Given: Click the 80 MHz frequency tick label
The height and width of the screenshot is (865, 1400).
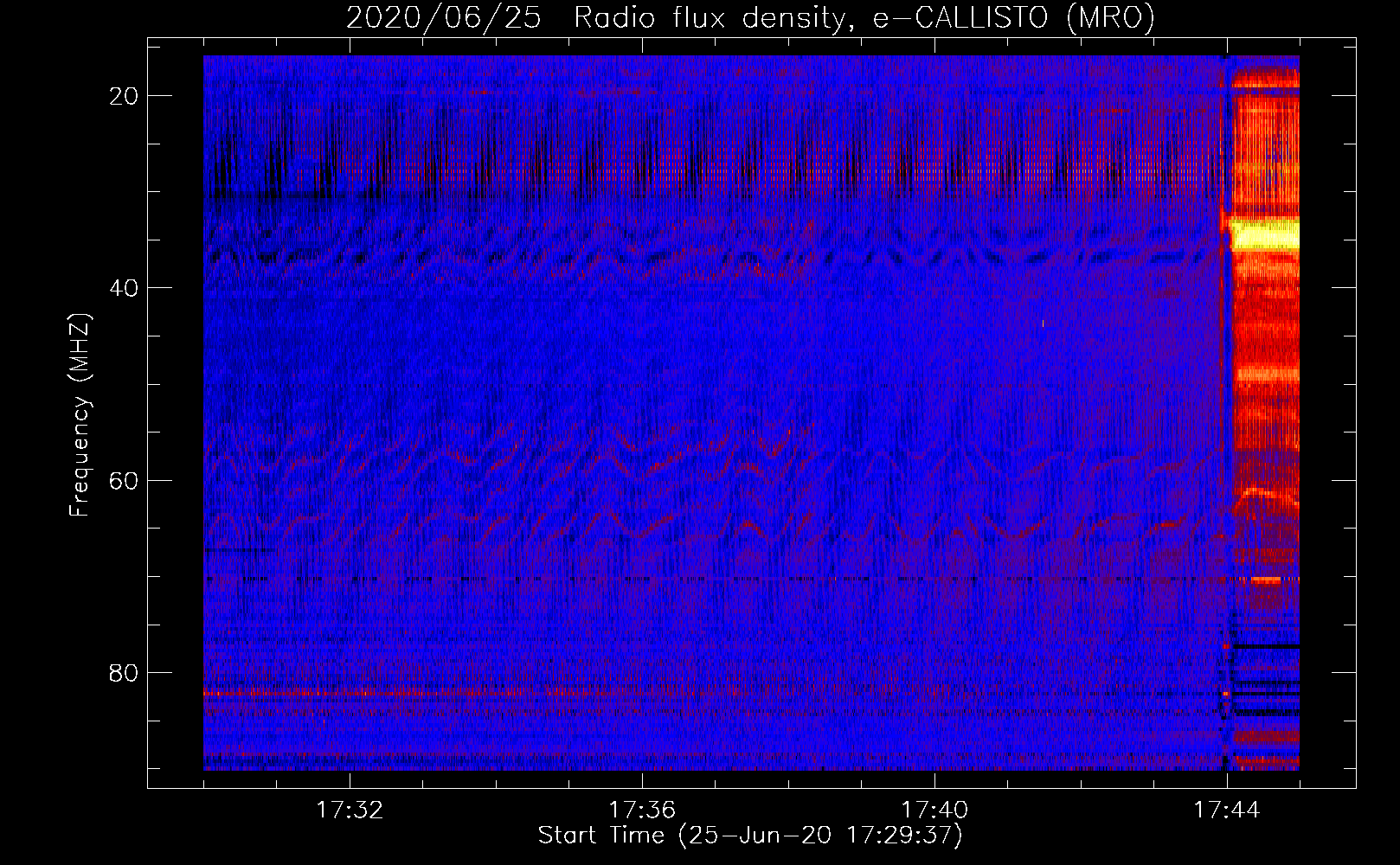Looking at the screenshot, I should tap(124, 672).
